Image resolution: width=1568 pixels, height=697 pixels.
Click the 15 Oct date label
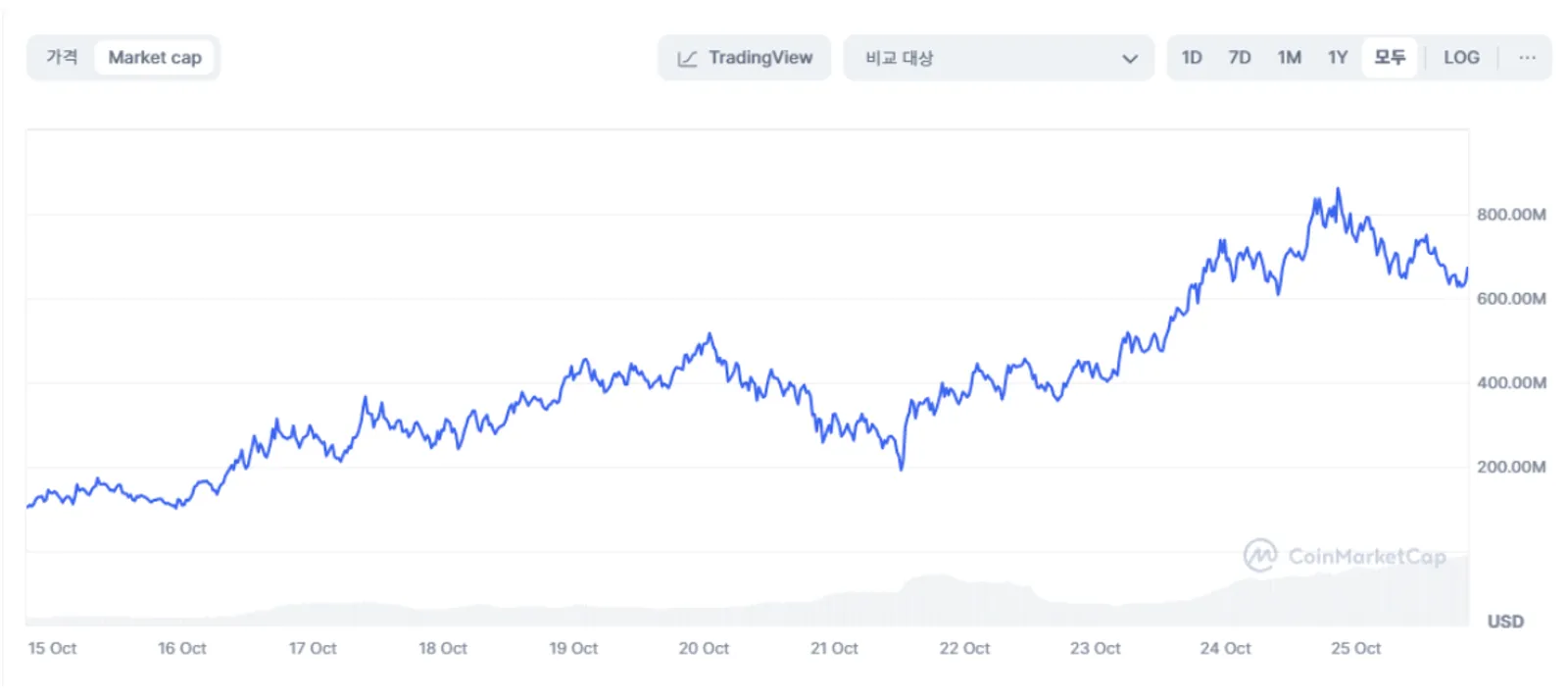(x=52, y=648)
